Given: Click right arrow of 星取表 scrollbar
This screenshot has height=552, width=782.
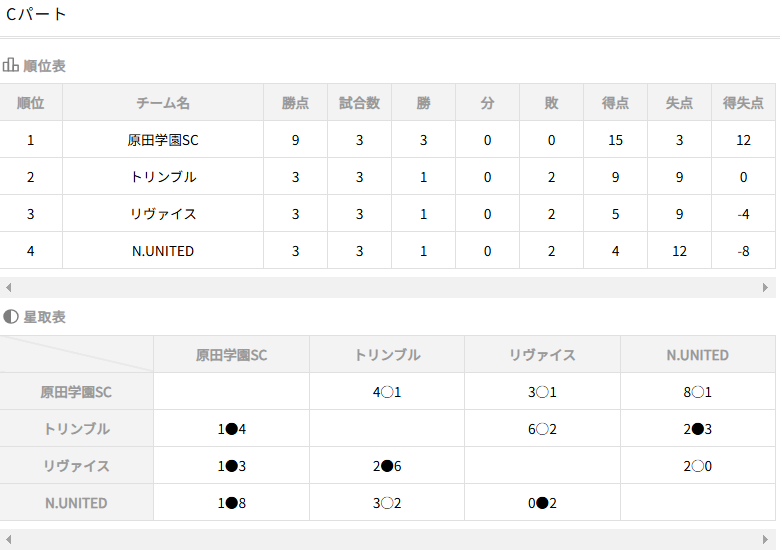Looking at the screenshot, I should [x=766, y=540].
